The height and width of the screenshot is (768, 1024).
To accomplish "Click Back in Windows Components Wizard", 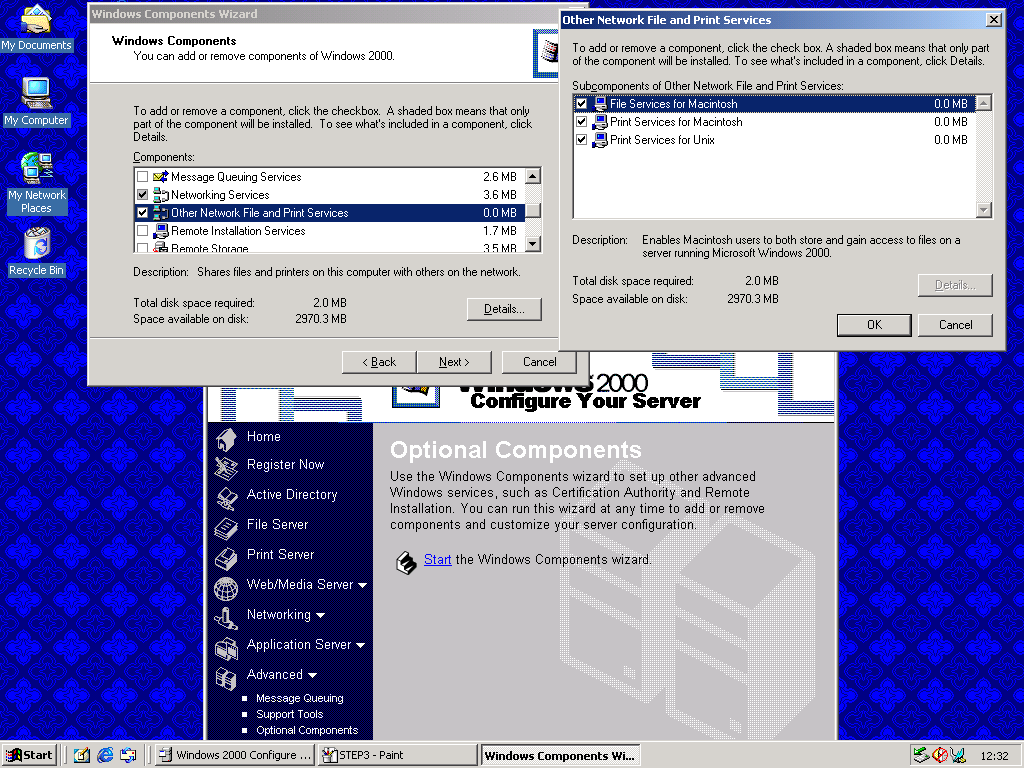I will click(x=379, y=362).
